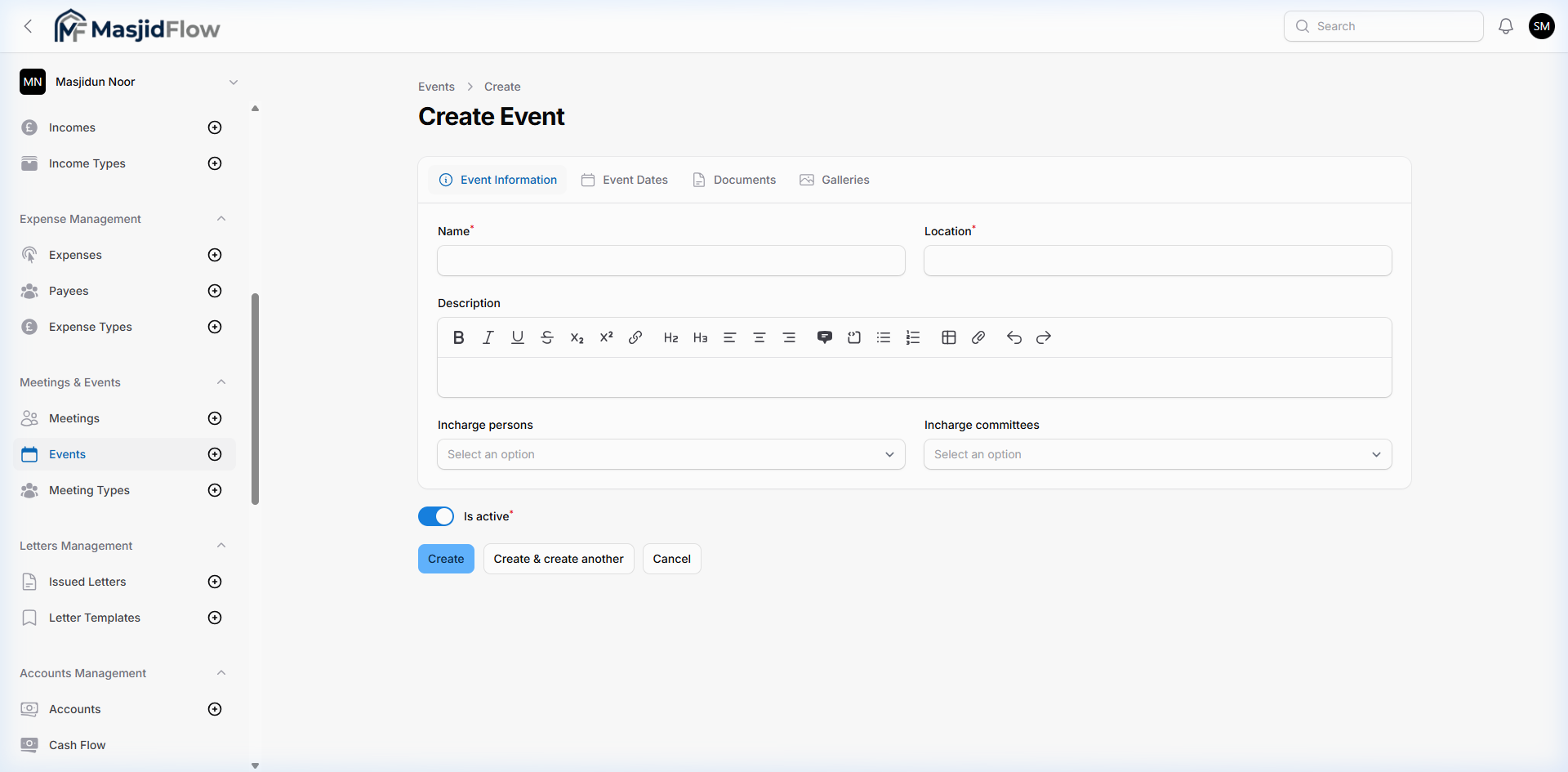Open the Incharge persons dropdown
The width and height of the screenshot is (1568, 772).
point(670,453)
